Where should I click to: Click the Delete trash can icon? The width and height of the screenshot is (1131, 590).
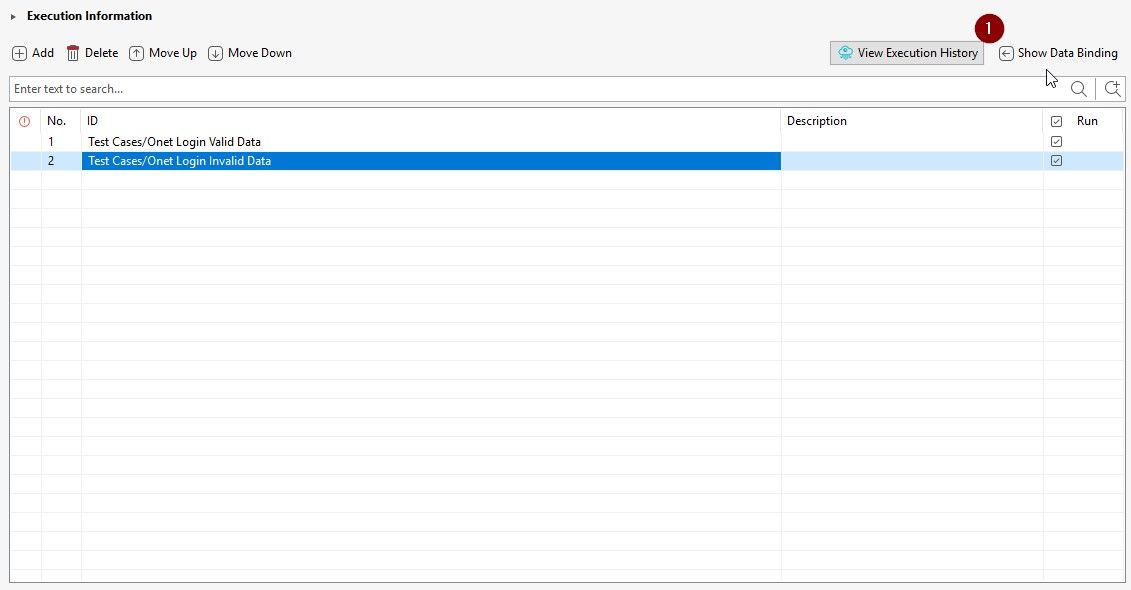tap(73, 53)
